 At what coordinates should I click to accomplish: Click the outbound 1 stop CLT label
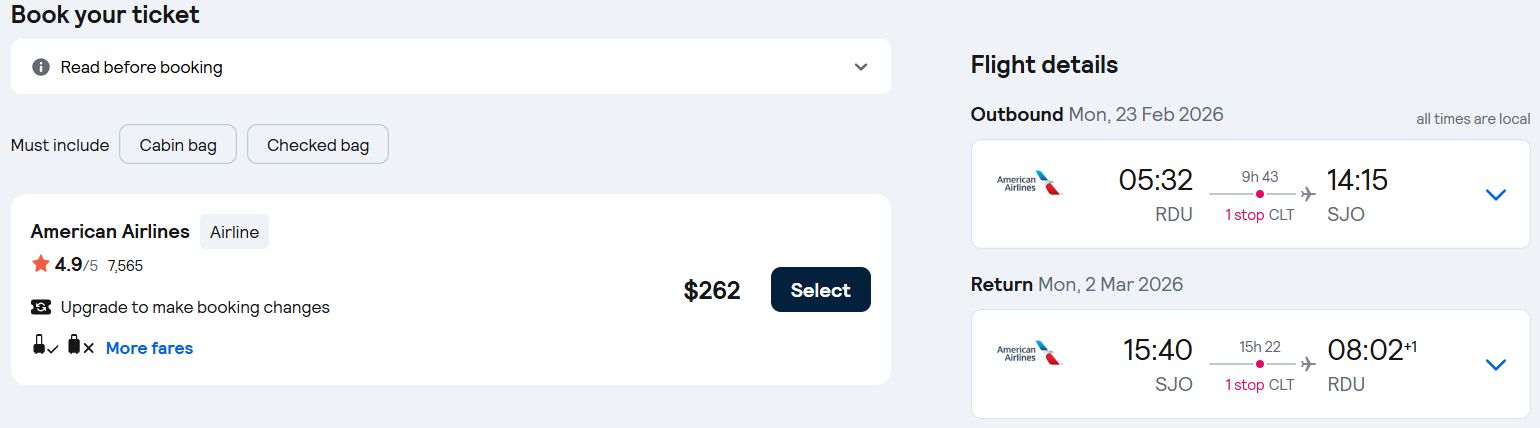coord(1259,215)
